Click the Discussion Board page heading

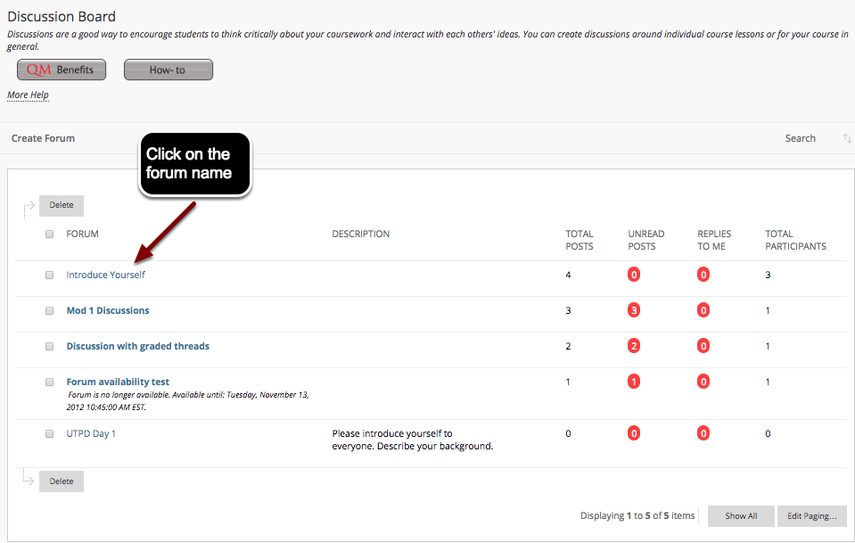point(62,16)
